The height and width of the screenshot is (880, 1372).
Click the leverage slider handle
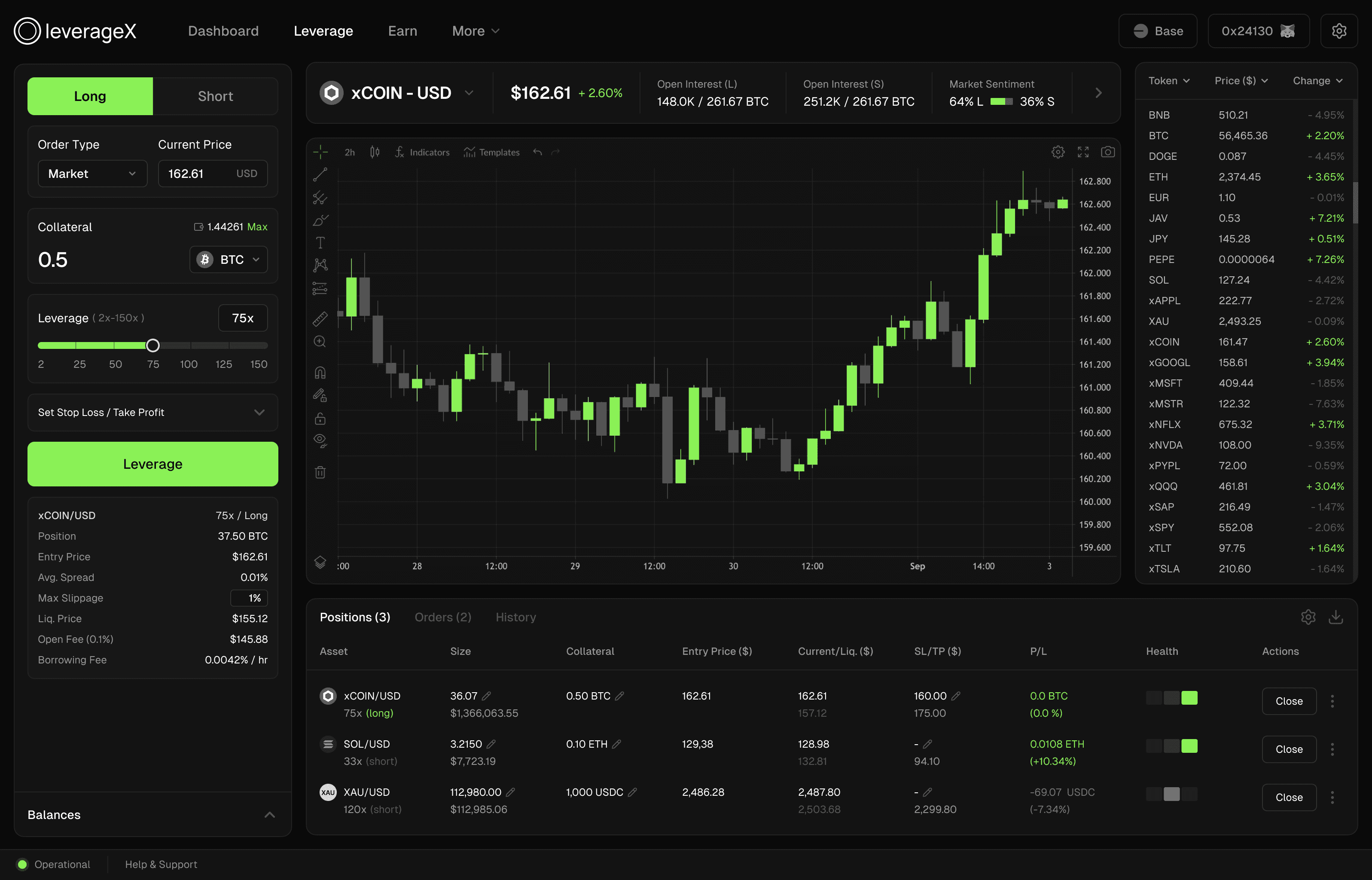click(x=152, y=345)
